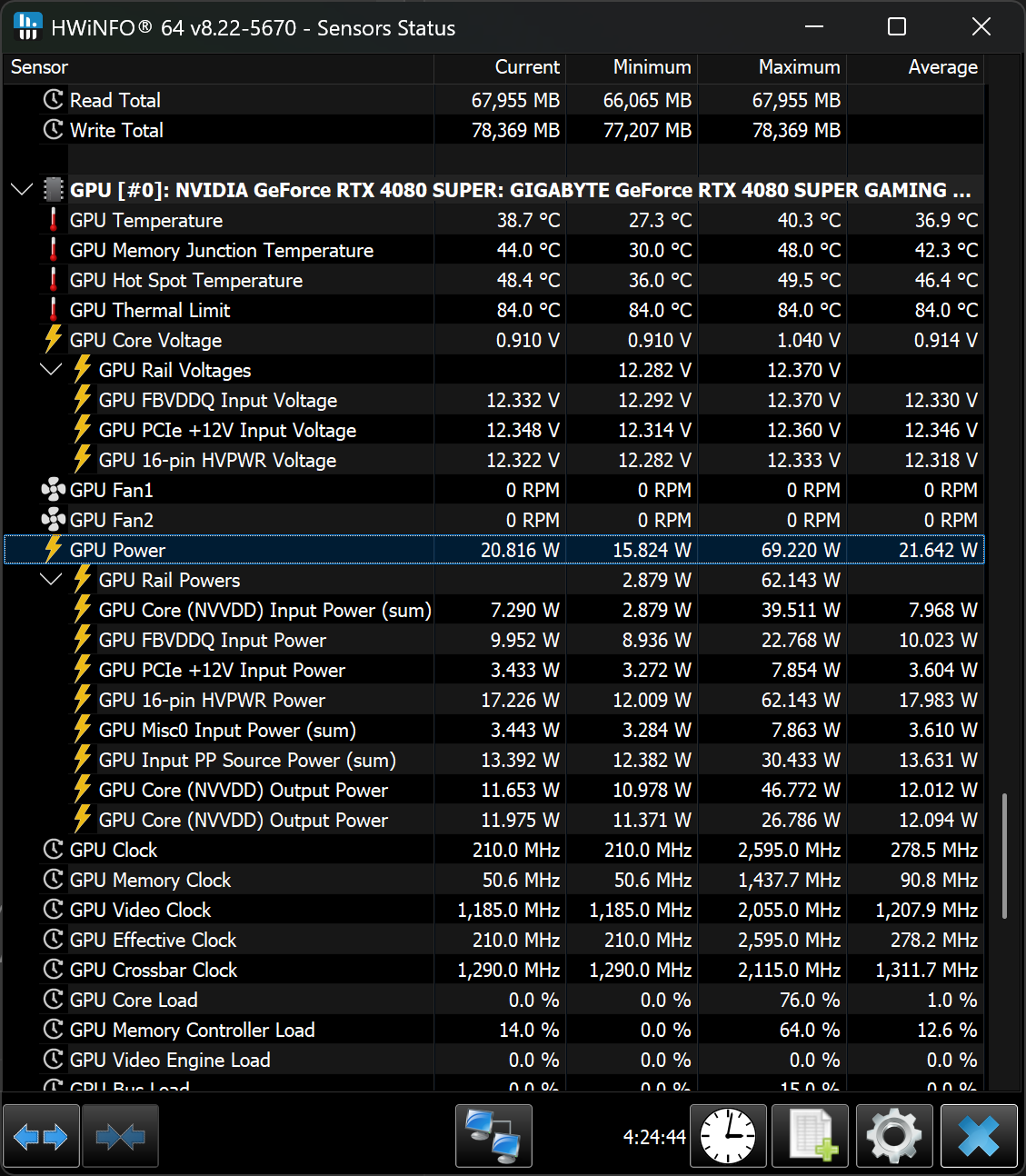Start logging with the document plus icon
1026x1176 pixels.
pyautogui.click(x=810, y=1136)
